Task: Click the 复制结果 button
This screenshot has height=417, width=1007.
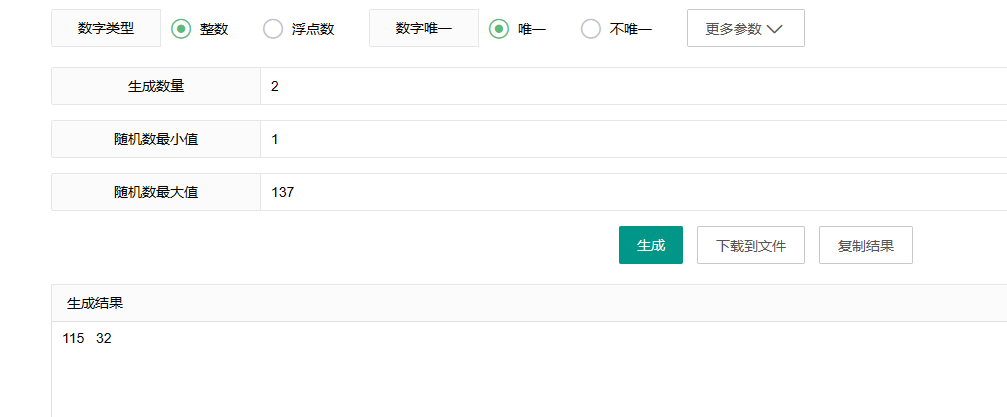Action: (x=866, y=245)
